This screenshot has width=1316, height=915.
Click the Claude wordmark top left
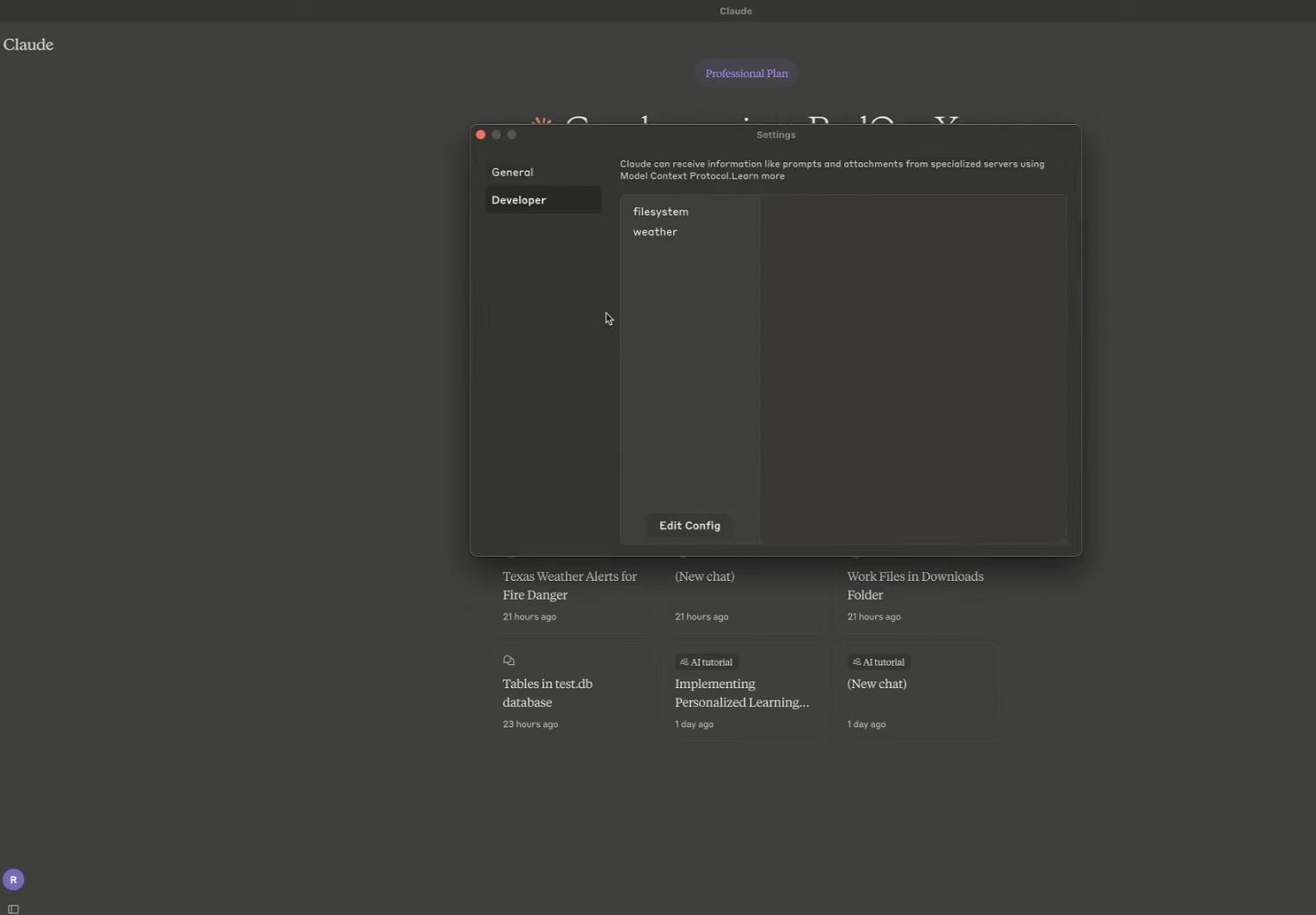(28, 45)
